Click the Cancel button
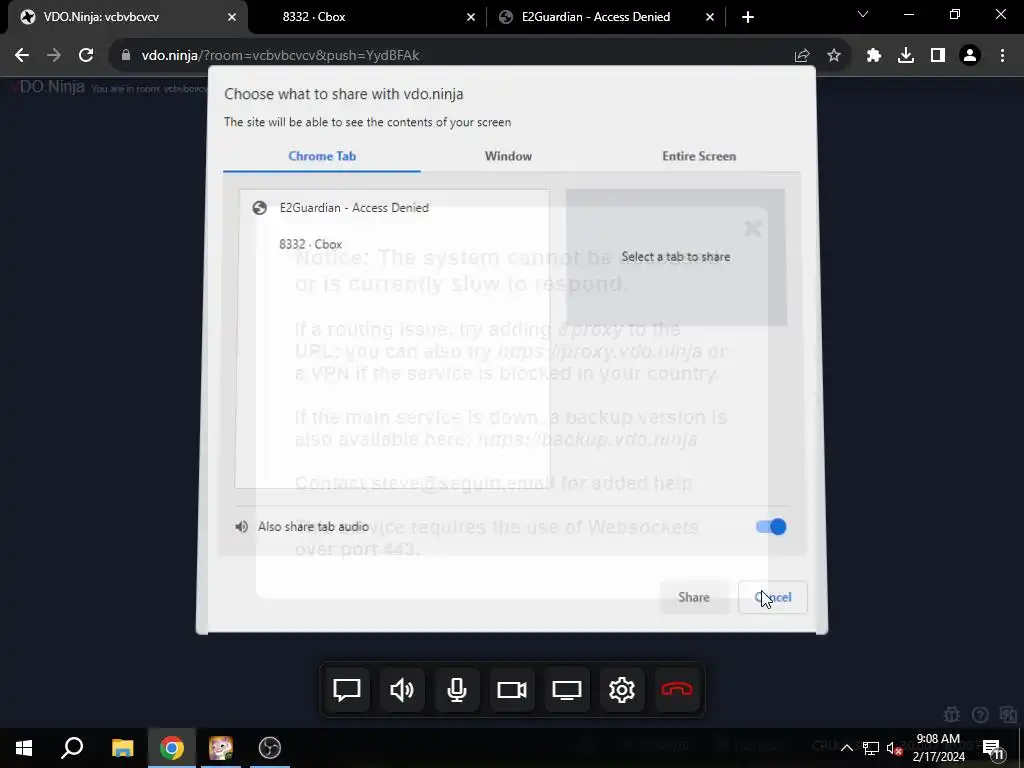Viewport: 1024px width, 768px height. [x=773, y=598]
